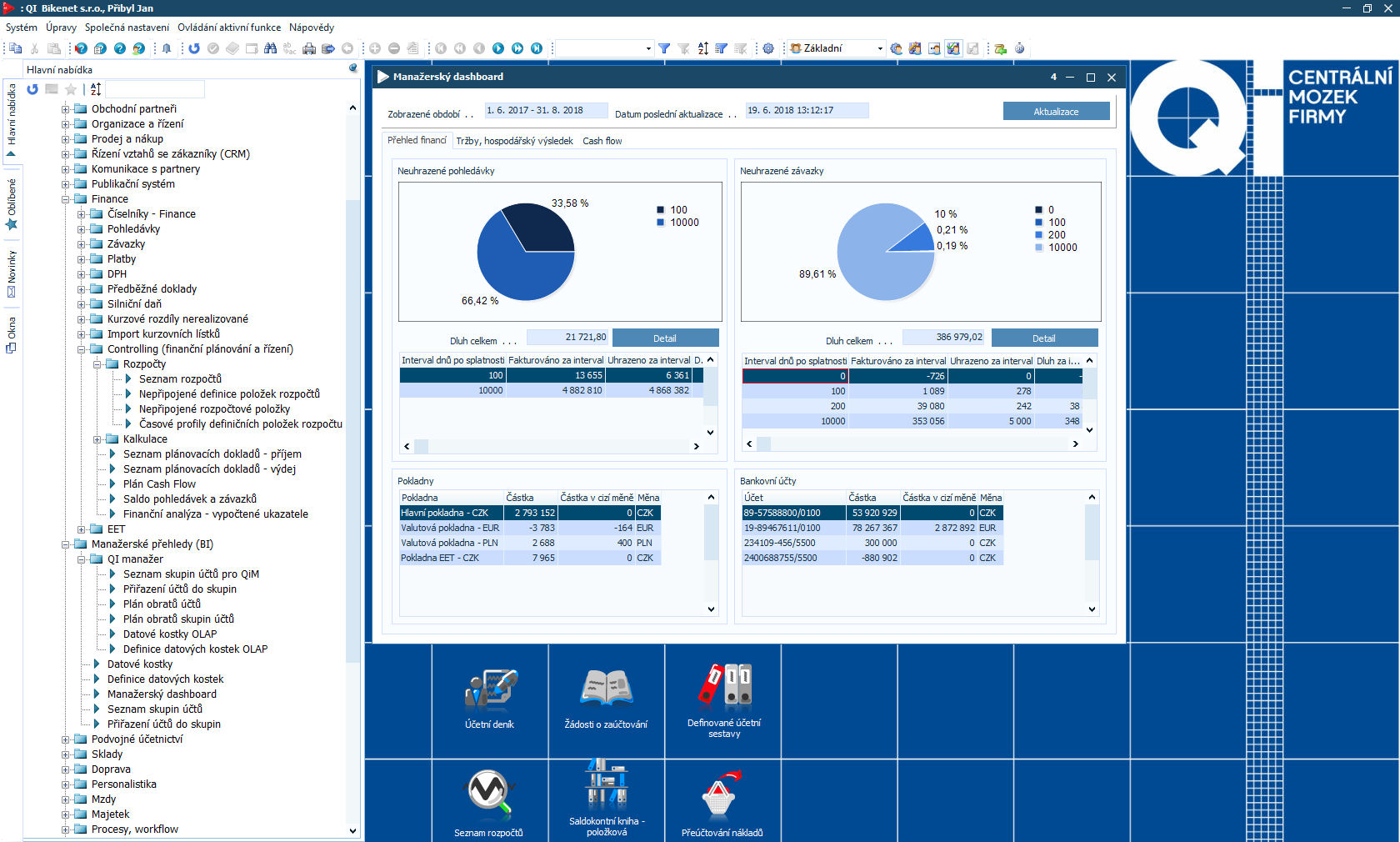Click the 200 legend swatch in závazky chart
1400x842 pixels.
click(x=1038, y=235)
